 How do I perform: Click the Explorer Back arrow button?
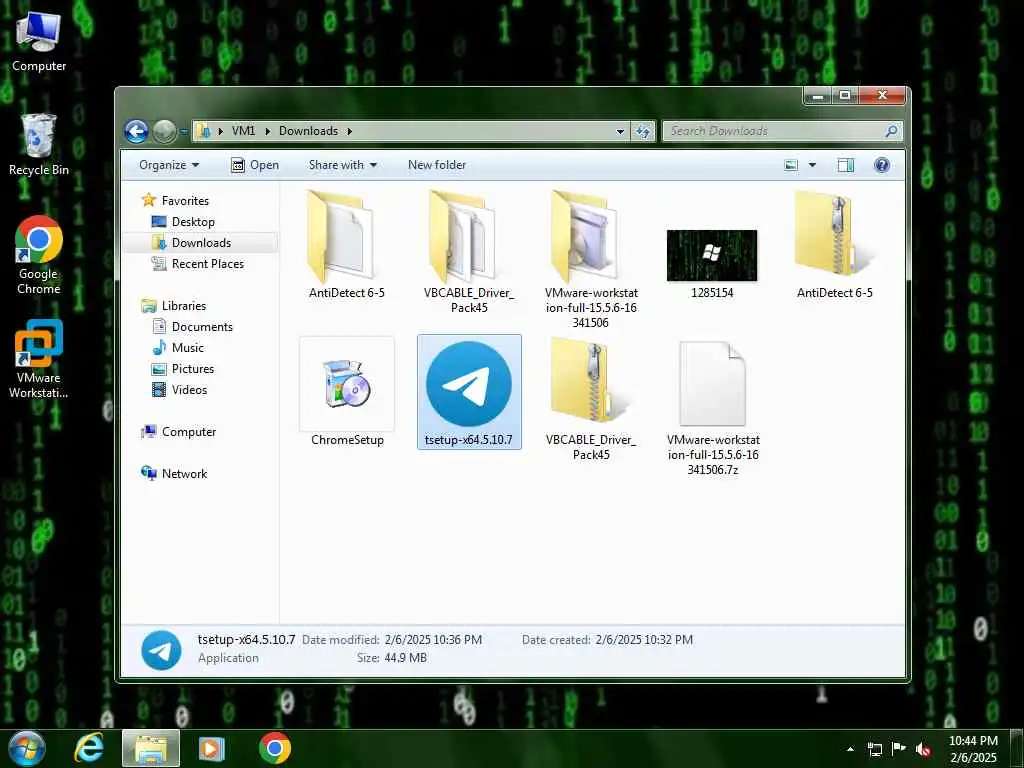(136, 131)
